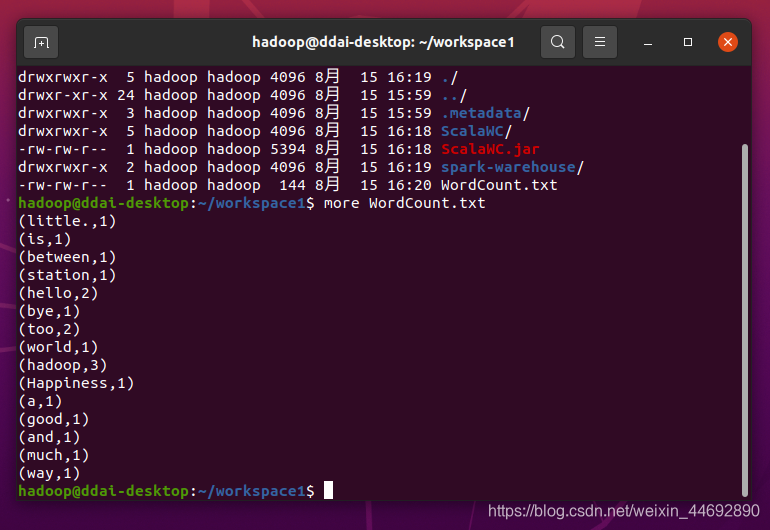This screenshot has width=770, height=530.
Task: Click the ../ parent directory entry
Action: tap(454, 95)
